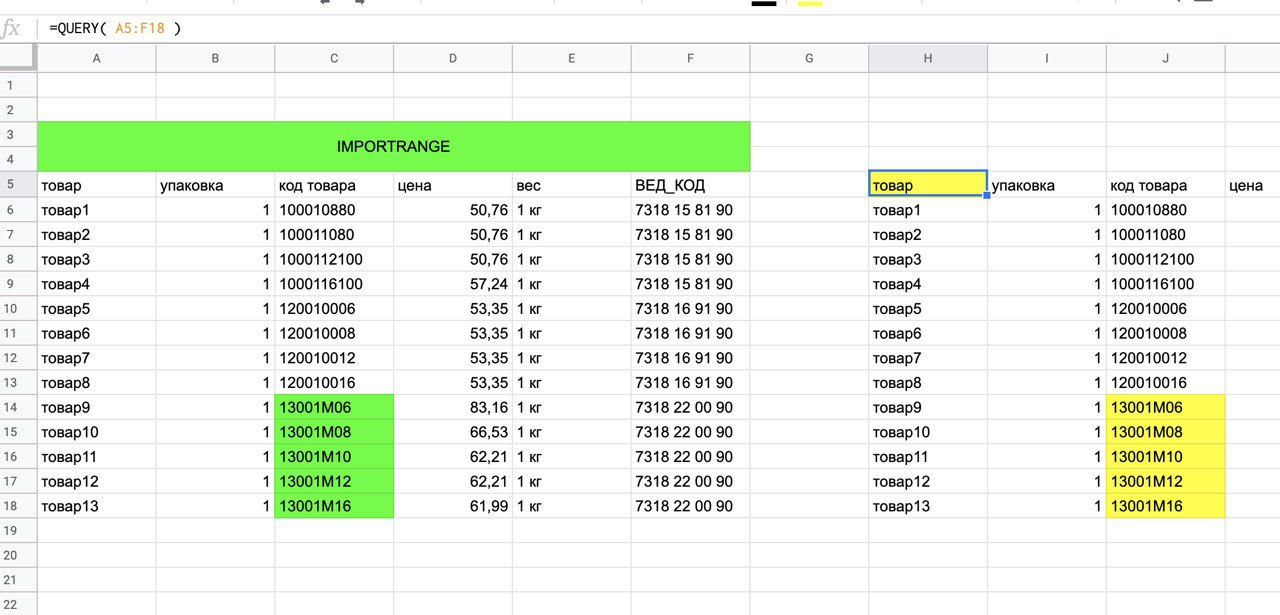This screenshot has height=615, width=1280.
Task: Select column A header
Action: click(x=96, y=58)
